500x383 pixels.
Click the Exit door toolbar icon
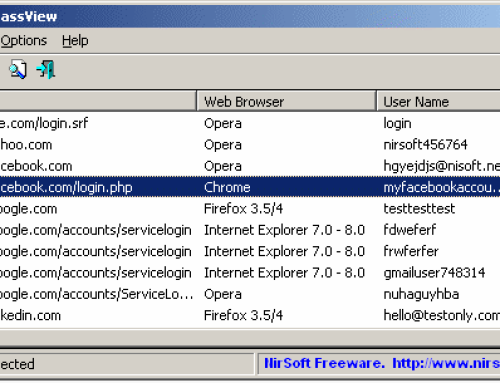click(46, 69)
